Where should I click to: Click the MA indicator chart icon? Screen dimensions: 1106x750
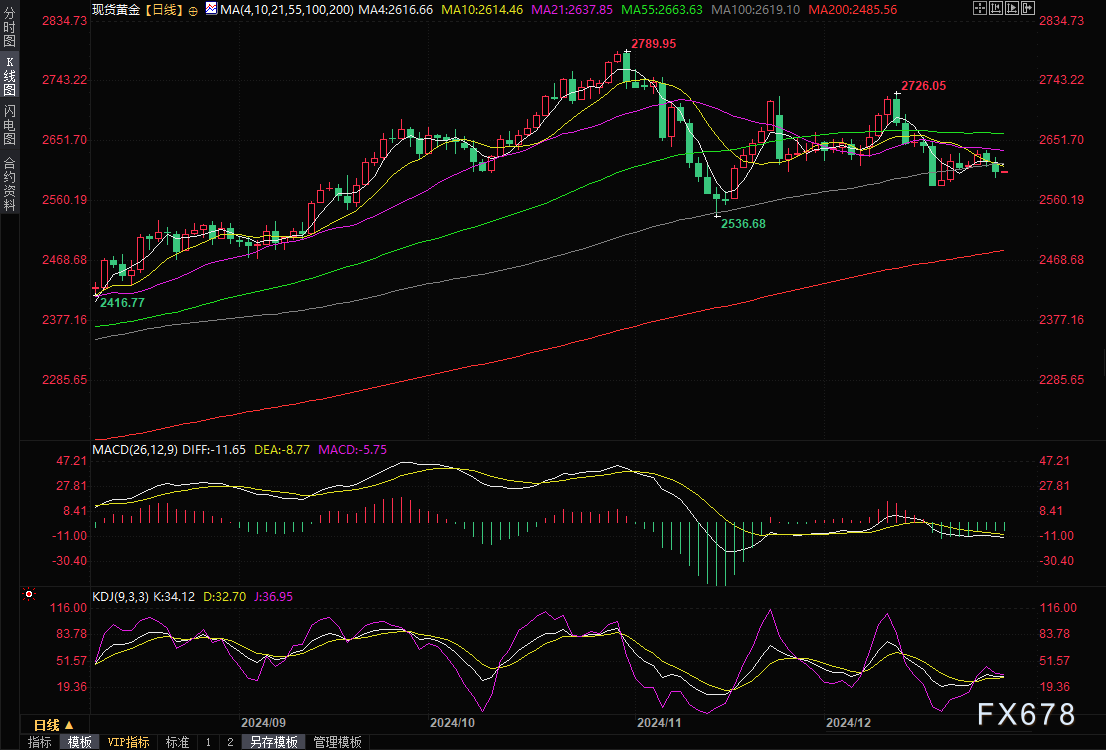(x=211, y=8)
